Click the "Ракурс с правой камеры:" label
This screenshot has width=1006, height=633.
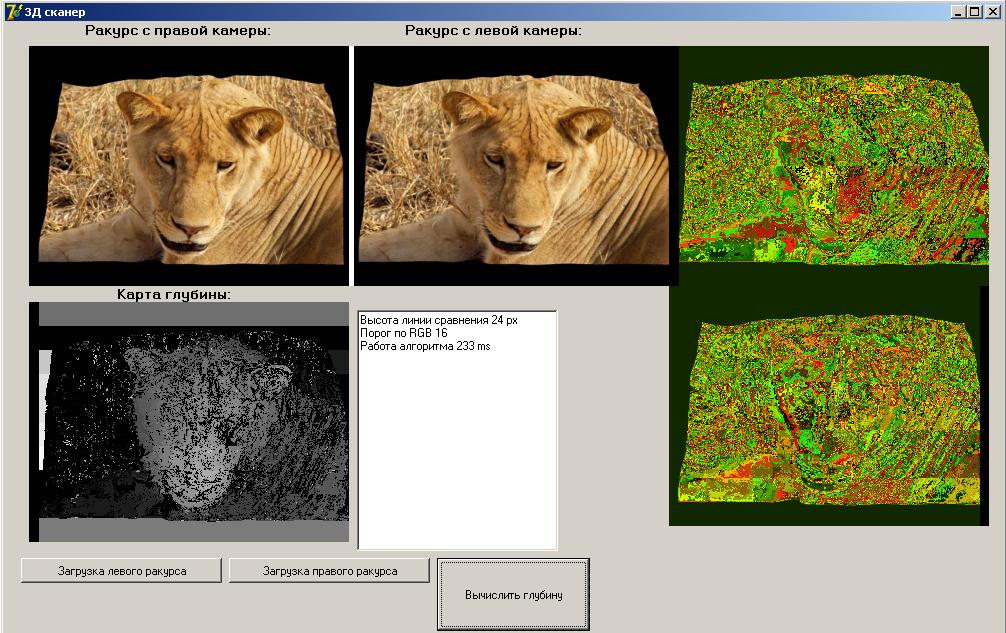178,31
